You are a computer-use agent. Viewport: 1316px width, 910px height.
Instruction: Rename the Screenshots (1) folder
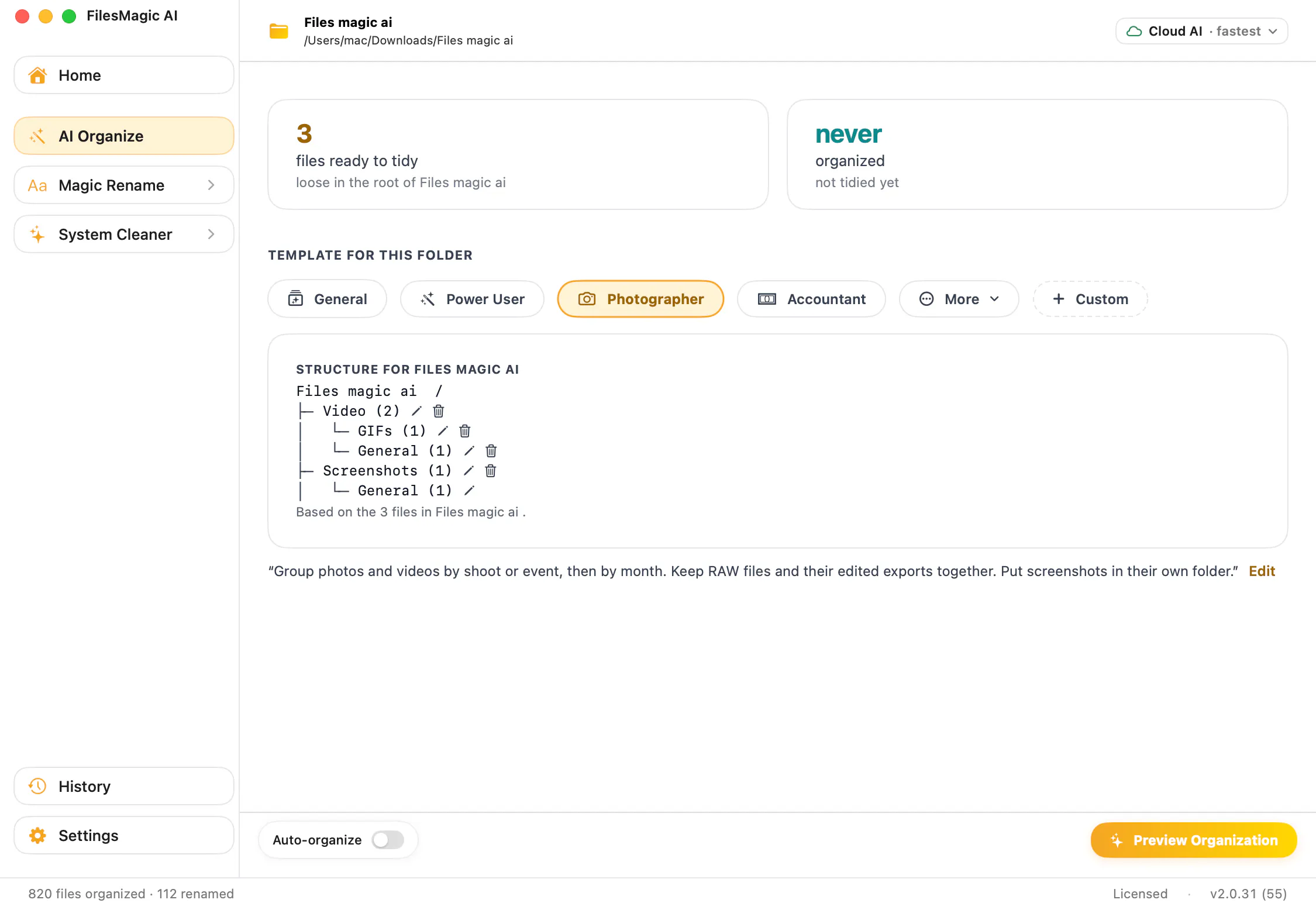pyautogui.click(x=468, y=470)
